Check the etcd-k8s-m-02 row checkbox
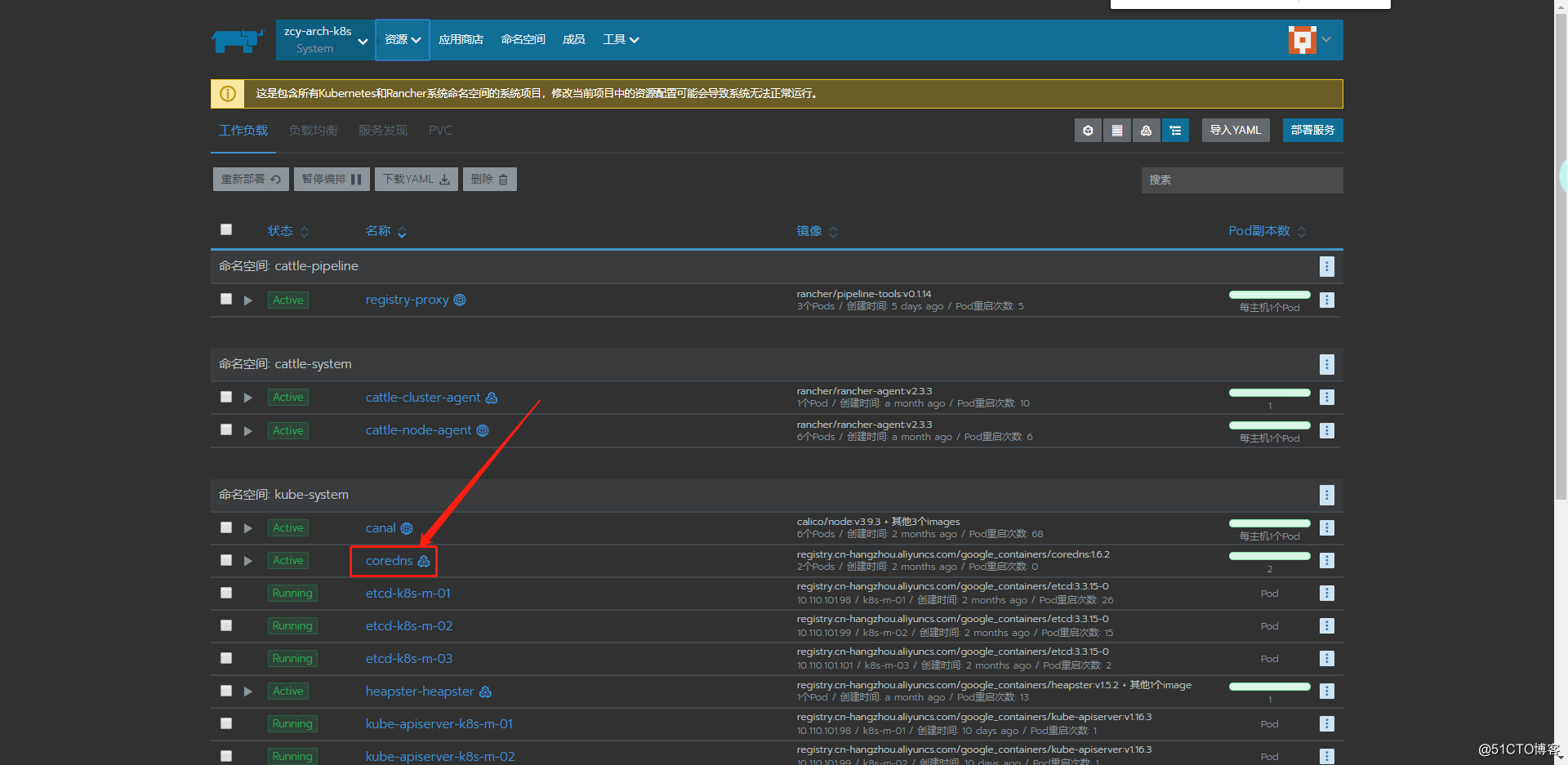The height and width of the screenshot is (765, 1568). 226,625
